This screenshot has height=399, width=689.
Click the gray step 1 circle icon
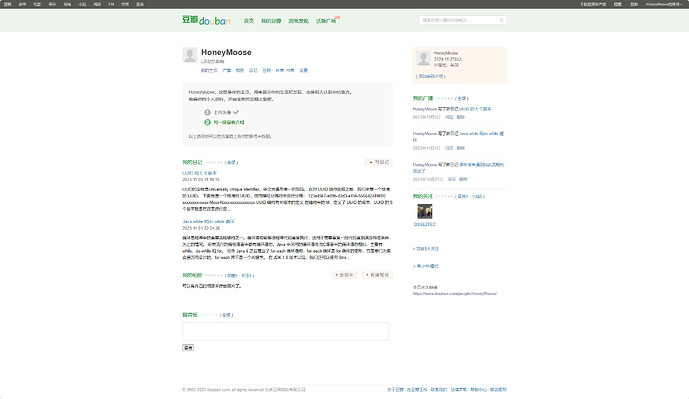pos(207,112)
